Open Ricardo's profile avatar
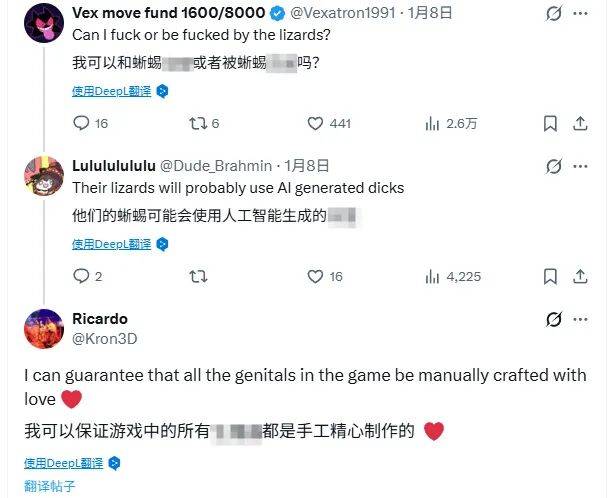The image size is (610, 498). point(44,329)
